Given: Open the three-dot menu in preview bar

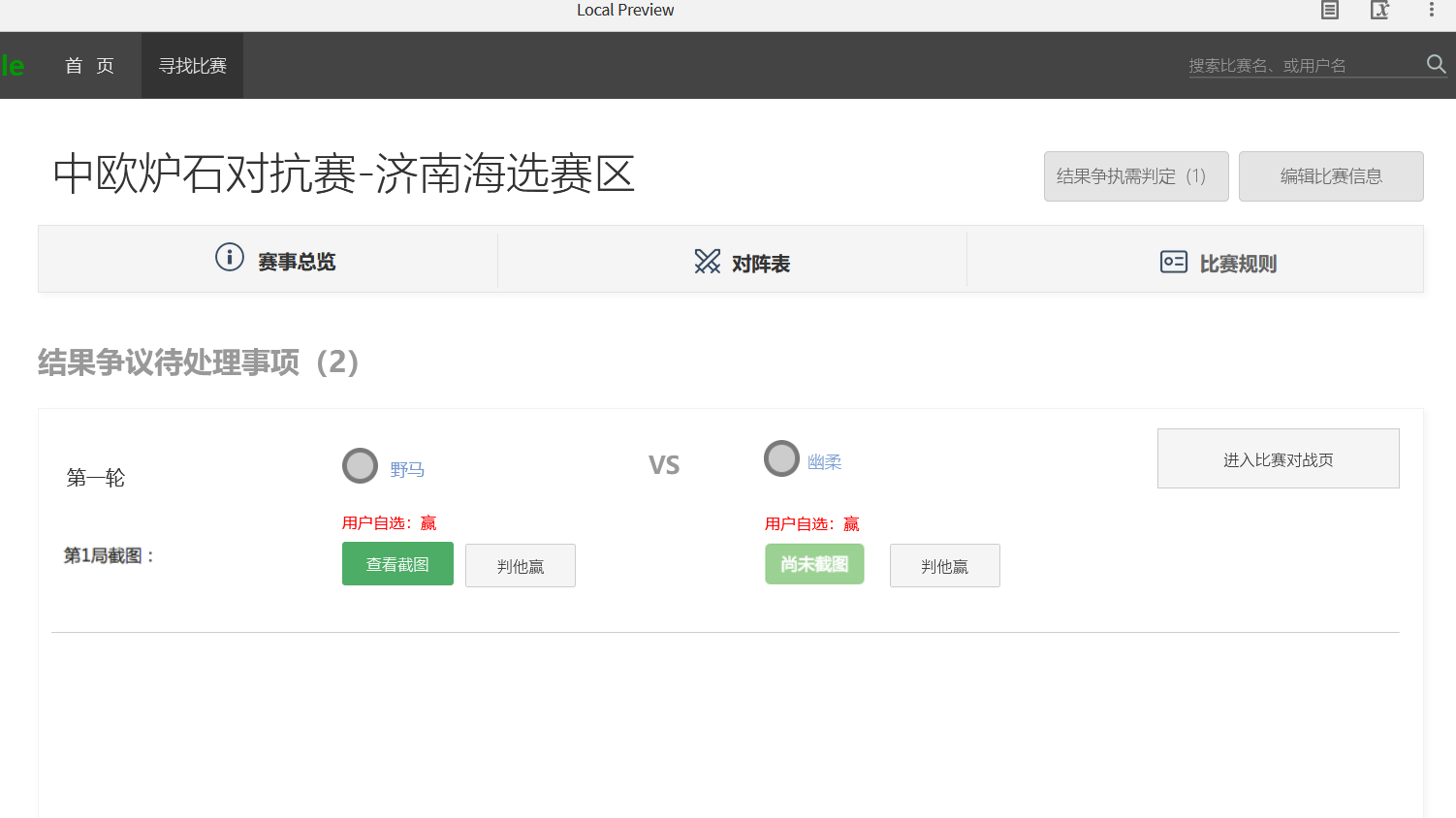Looking at the screenshot, I should click(1431, 10).
